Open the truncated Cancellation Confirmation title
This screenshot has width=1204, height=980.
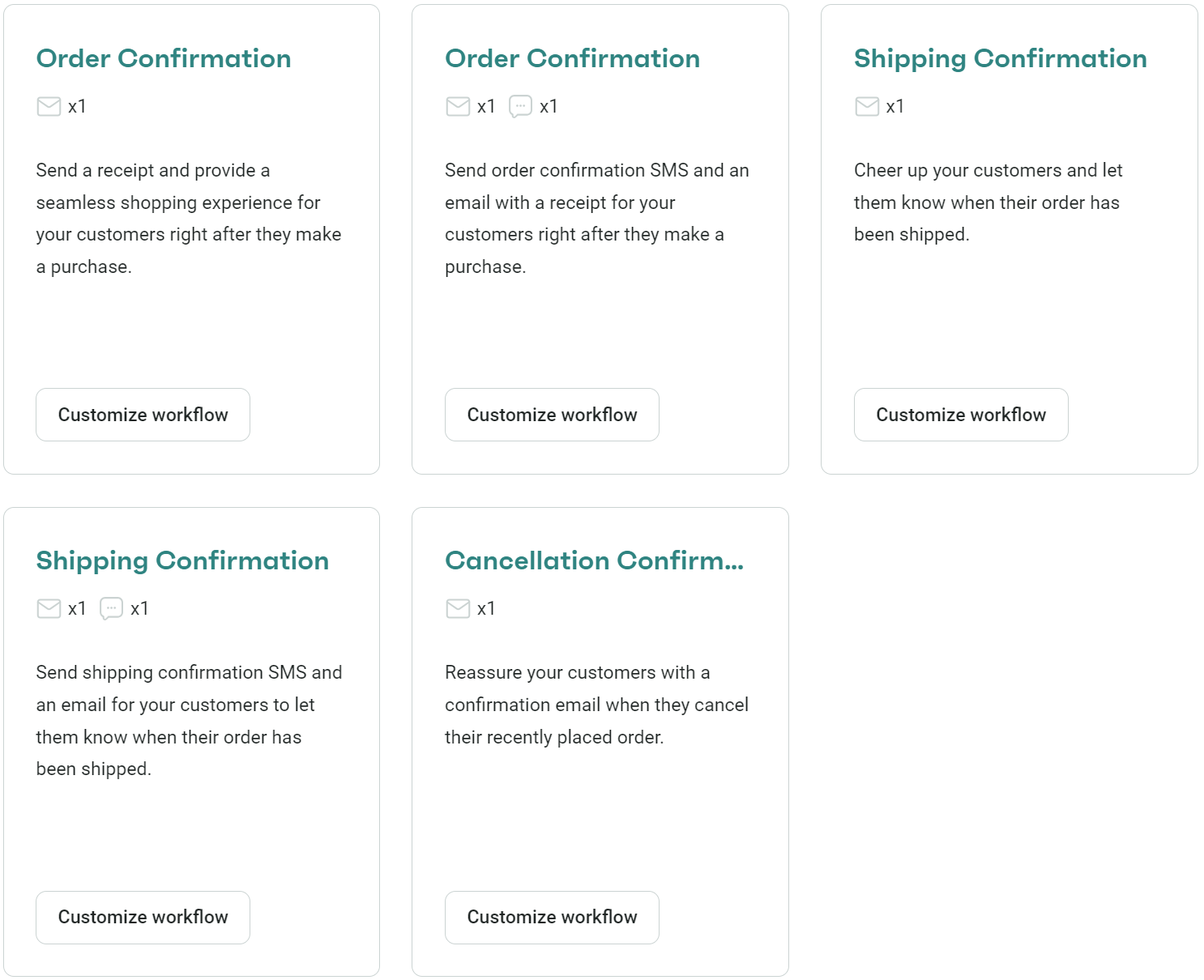(x=594, y=560)
